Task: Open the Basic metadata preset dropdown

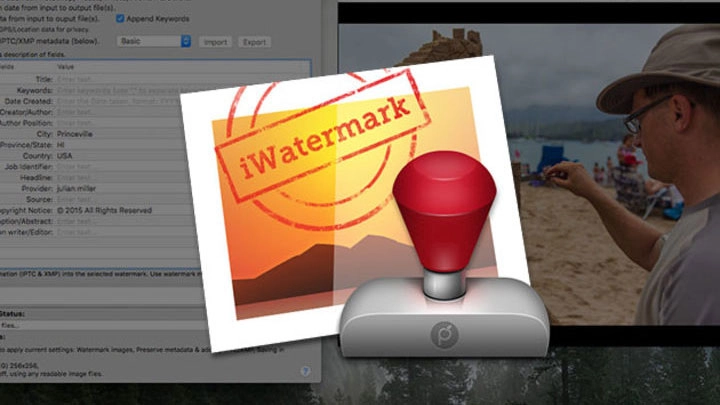Action: coord(154,41)
